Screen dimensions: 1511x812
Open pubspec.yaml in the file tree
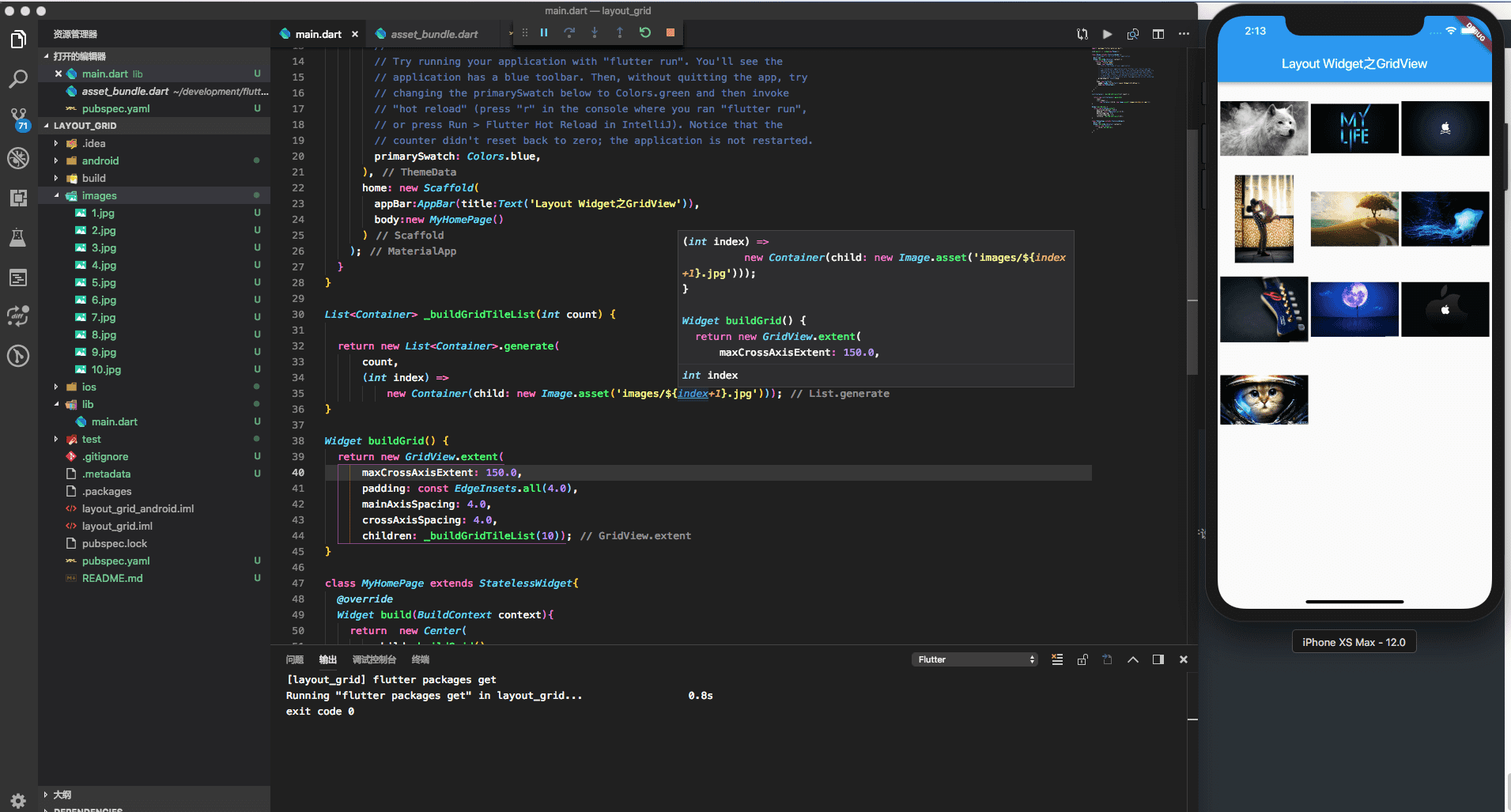pyautogui.click(x=115, y=561)
